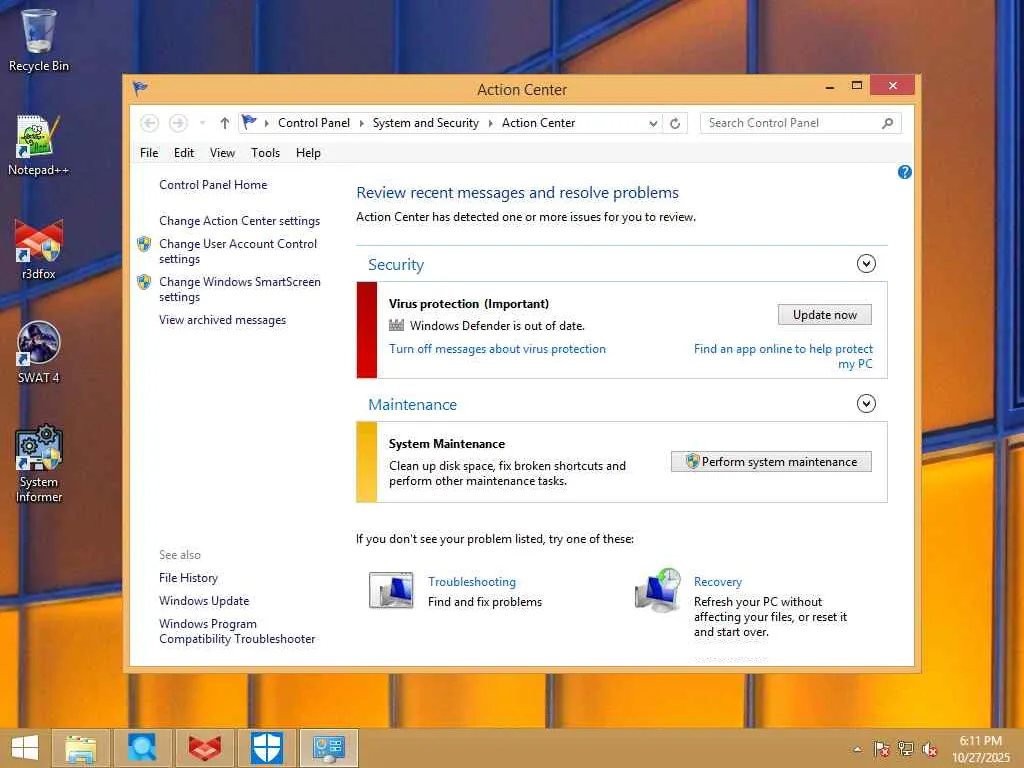Expand the arrow after Control Panel breadcrumb
This screenshot has width=1024, height=768.
(361, 123)
